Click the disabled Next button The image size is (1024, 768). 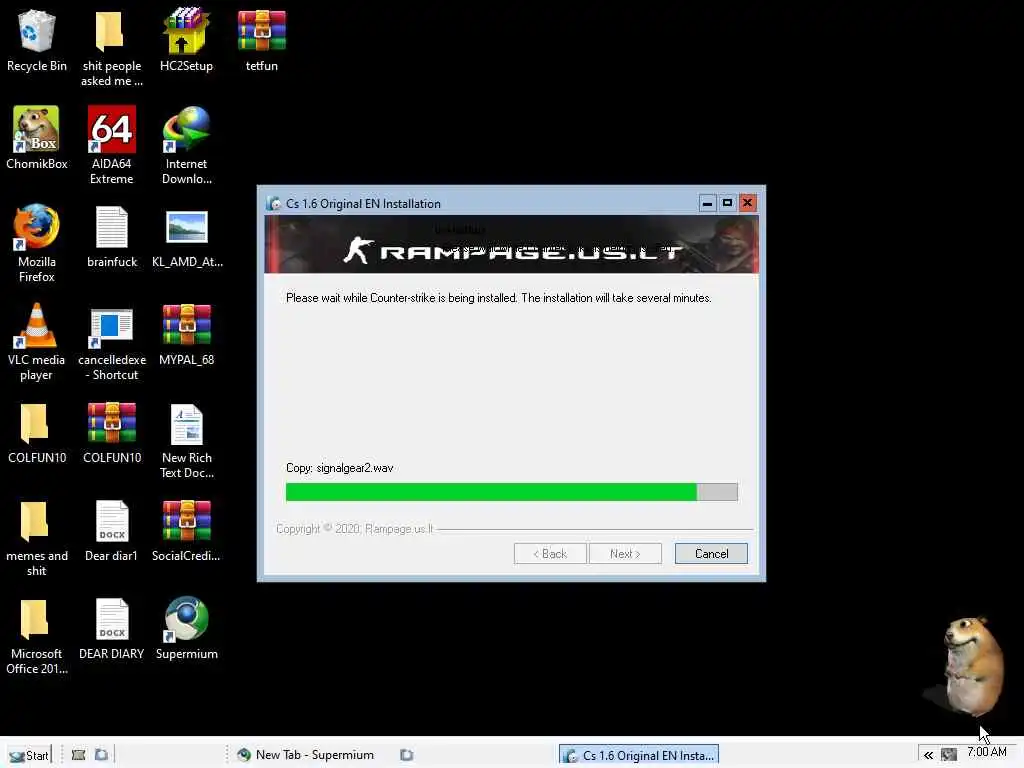[x=625, y=554]
